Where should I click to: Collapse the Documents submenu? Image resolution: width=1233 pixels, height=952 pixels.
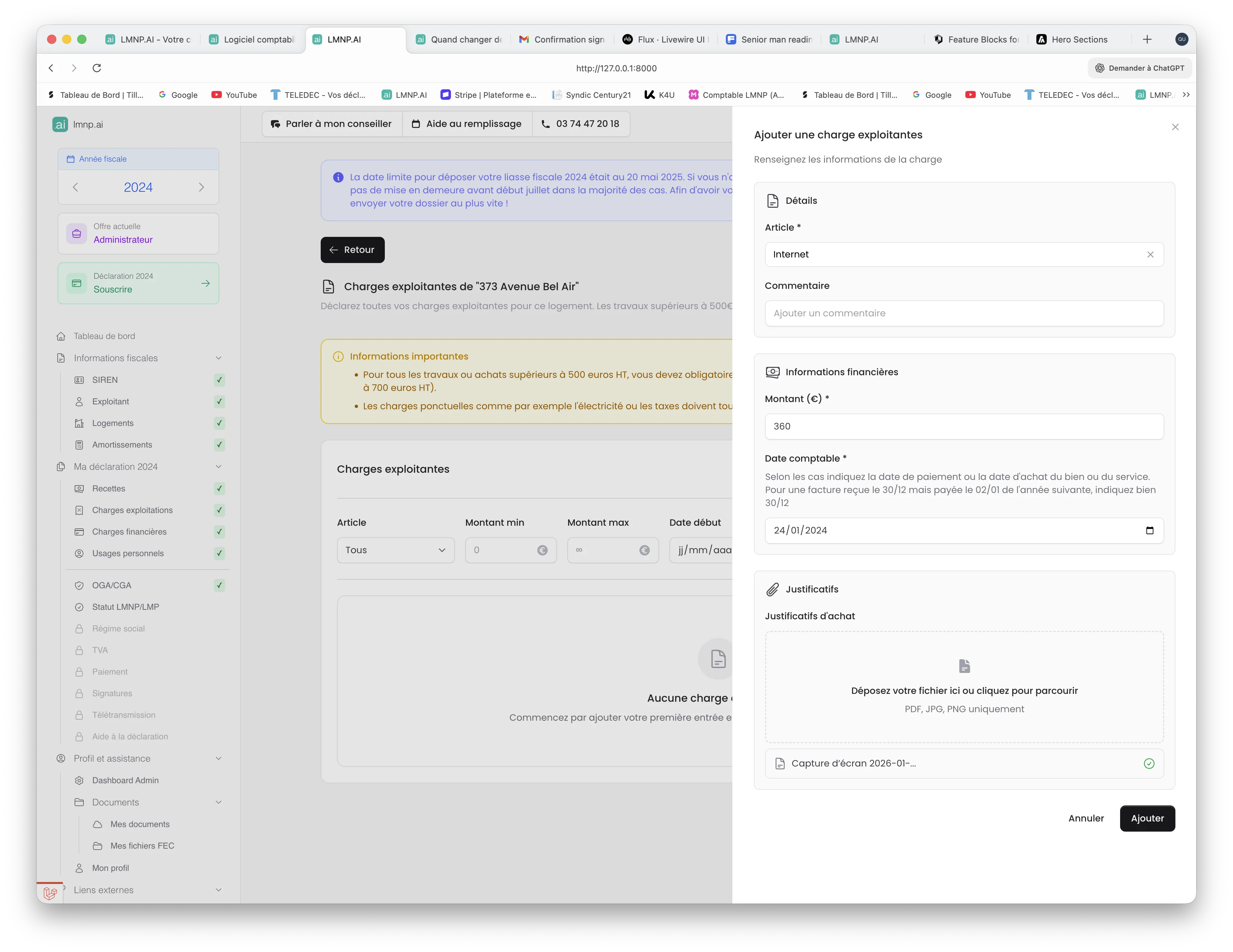tap(219, 802)
